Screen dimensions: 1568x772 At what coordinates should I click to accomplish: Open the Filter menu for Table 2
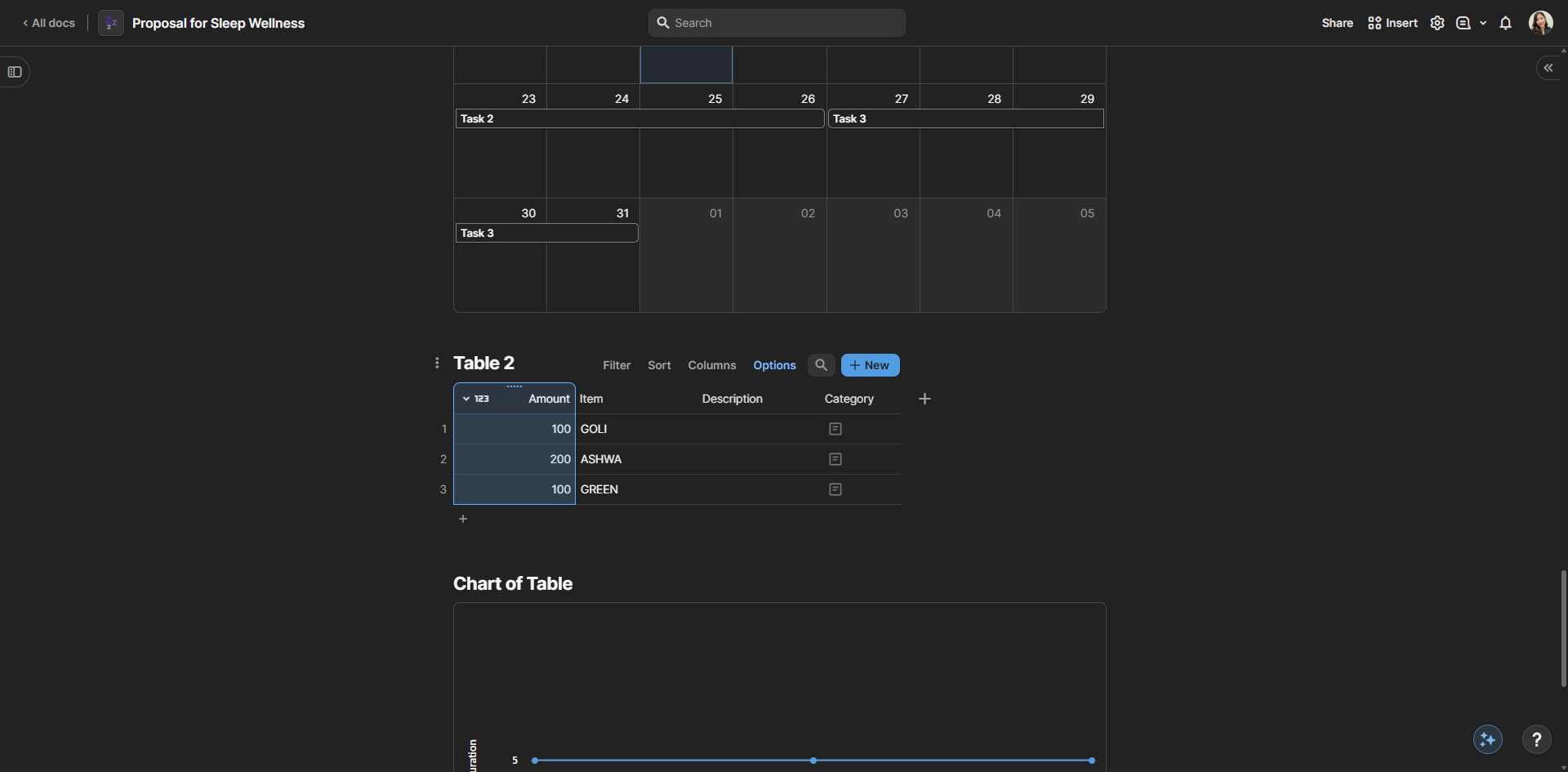(x=617, y=365)
